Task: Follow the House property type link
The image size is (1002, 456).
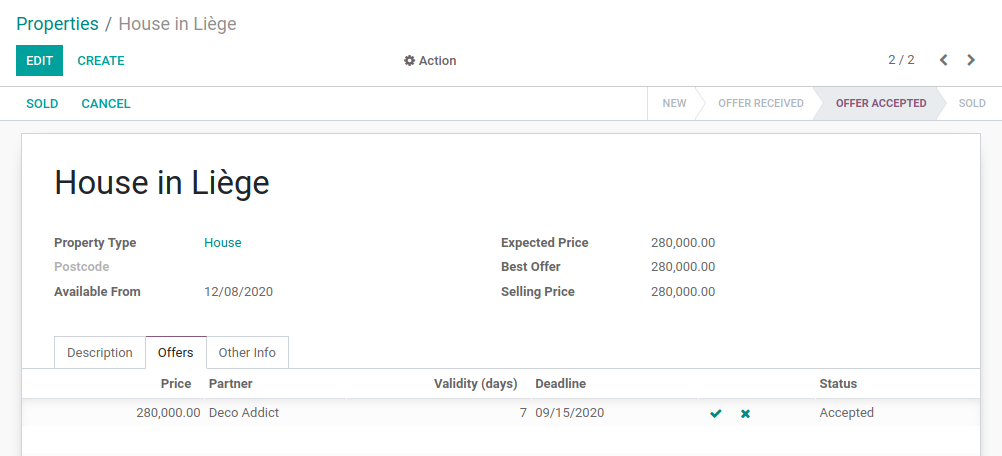Action: pyautogui.click(x=223, y=243)
